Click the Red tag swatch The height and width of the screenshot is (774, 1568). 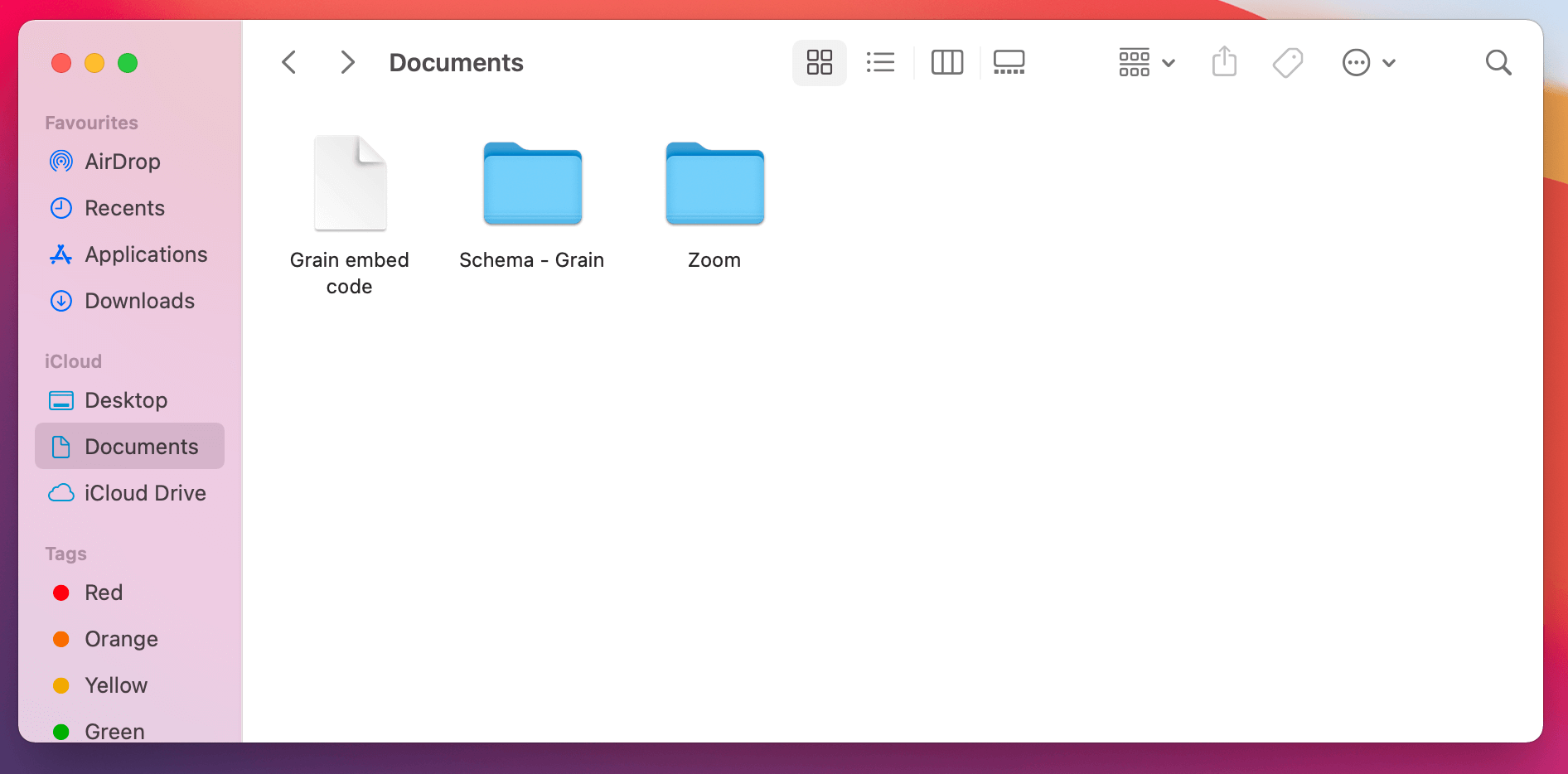pyautogui.click(x=61, y=593)
